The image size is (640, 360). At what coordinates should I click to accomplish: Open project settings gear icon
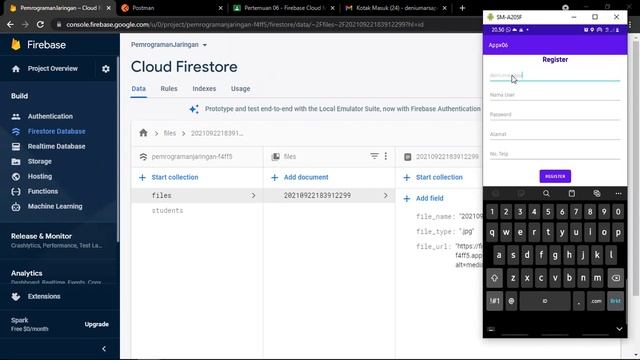pos(106,69)
